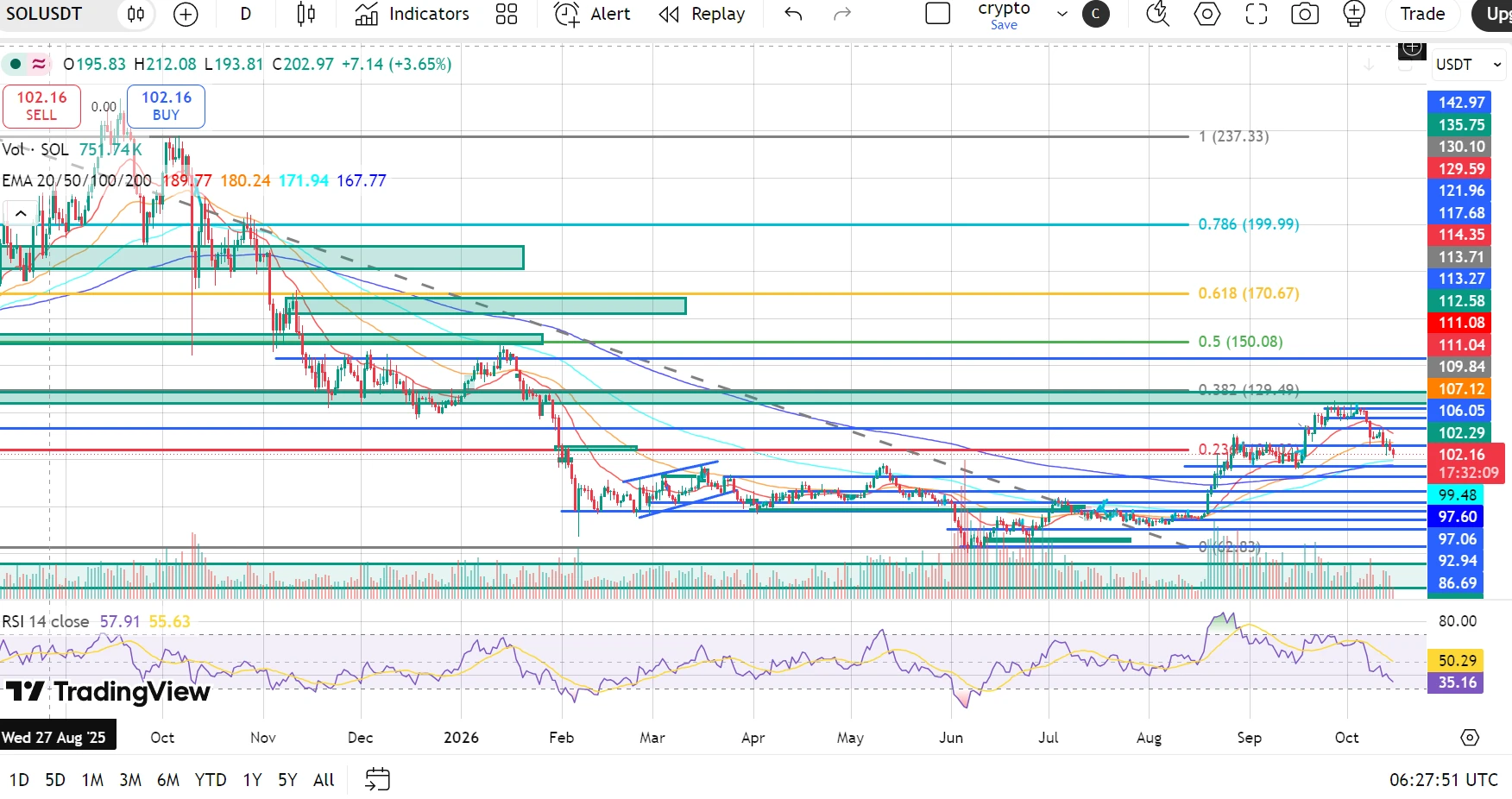This screenshot has height=799, width=1512.
Task: Click the 102.16 BUY button
Action: [x=167, y=106]
